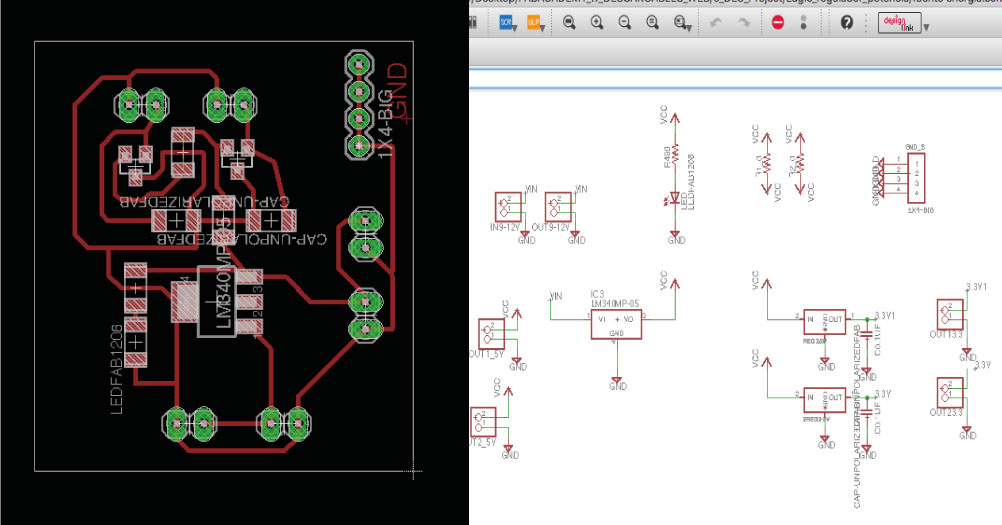Click the traffic-light go icon

pyautogui.click(x=803, y=23)
